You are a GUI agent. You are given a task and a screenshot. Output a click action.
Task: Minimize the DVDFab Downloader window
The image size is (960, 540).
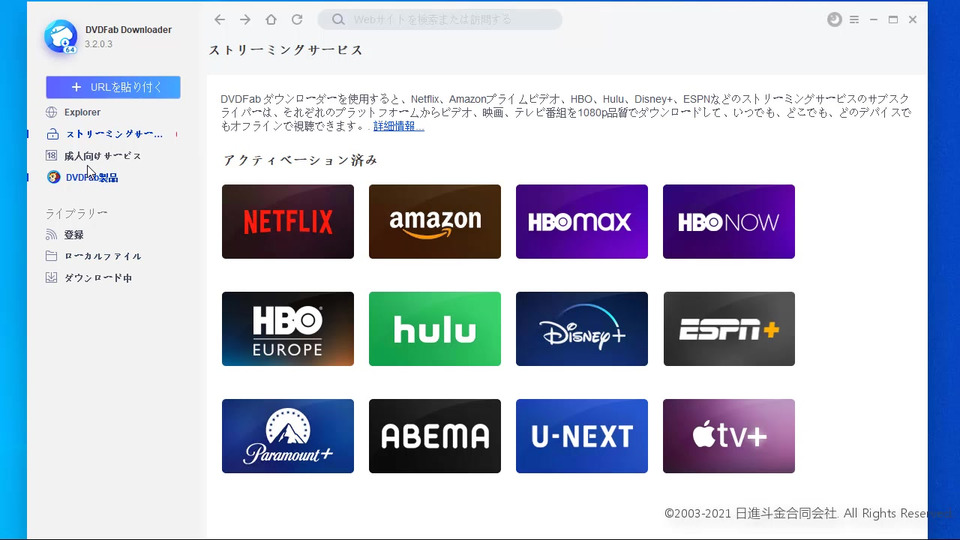pyautogui.click(x=874, y=20)
